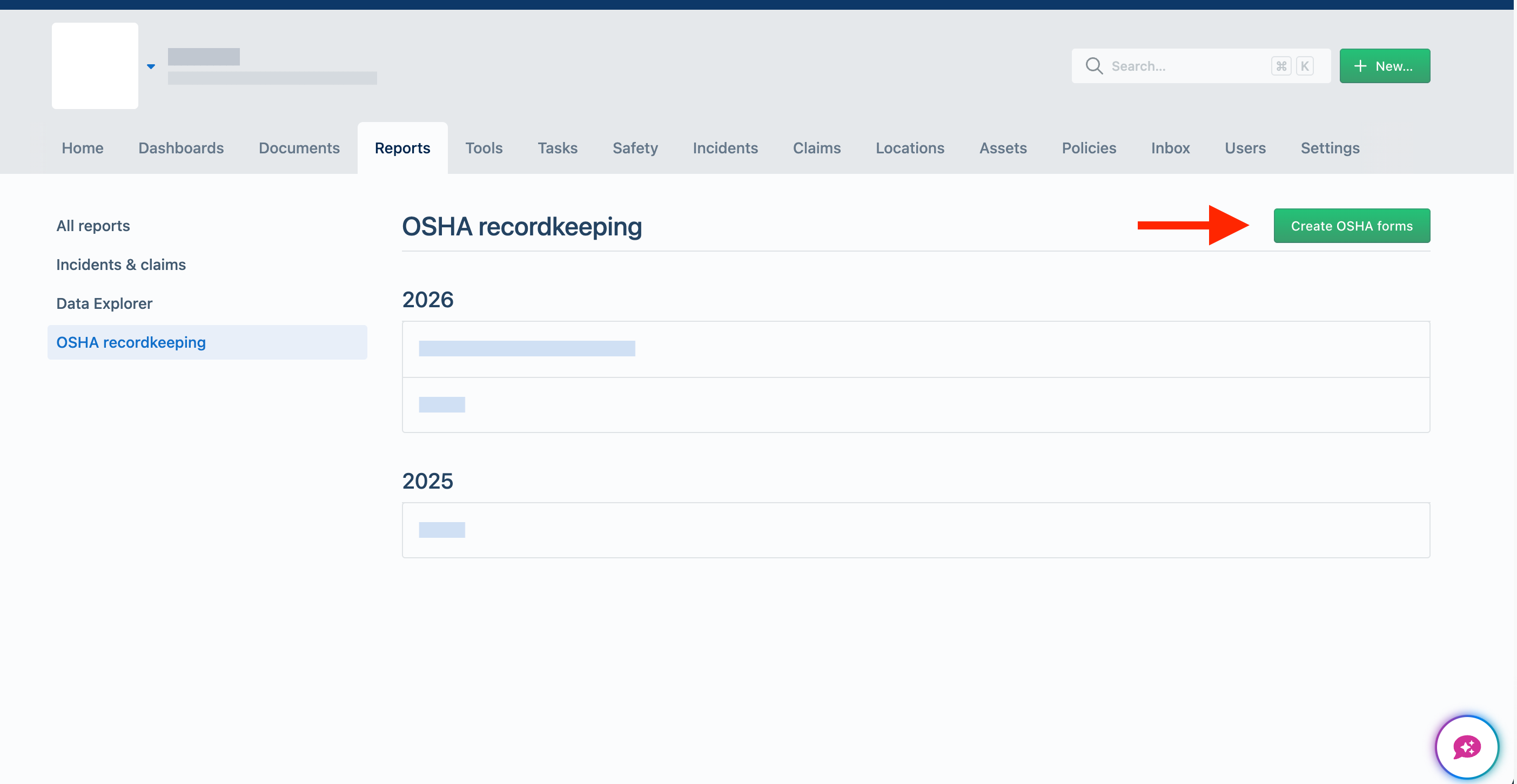
Task: Go to the Users tab
Action: click(1245, 148)
